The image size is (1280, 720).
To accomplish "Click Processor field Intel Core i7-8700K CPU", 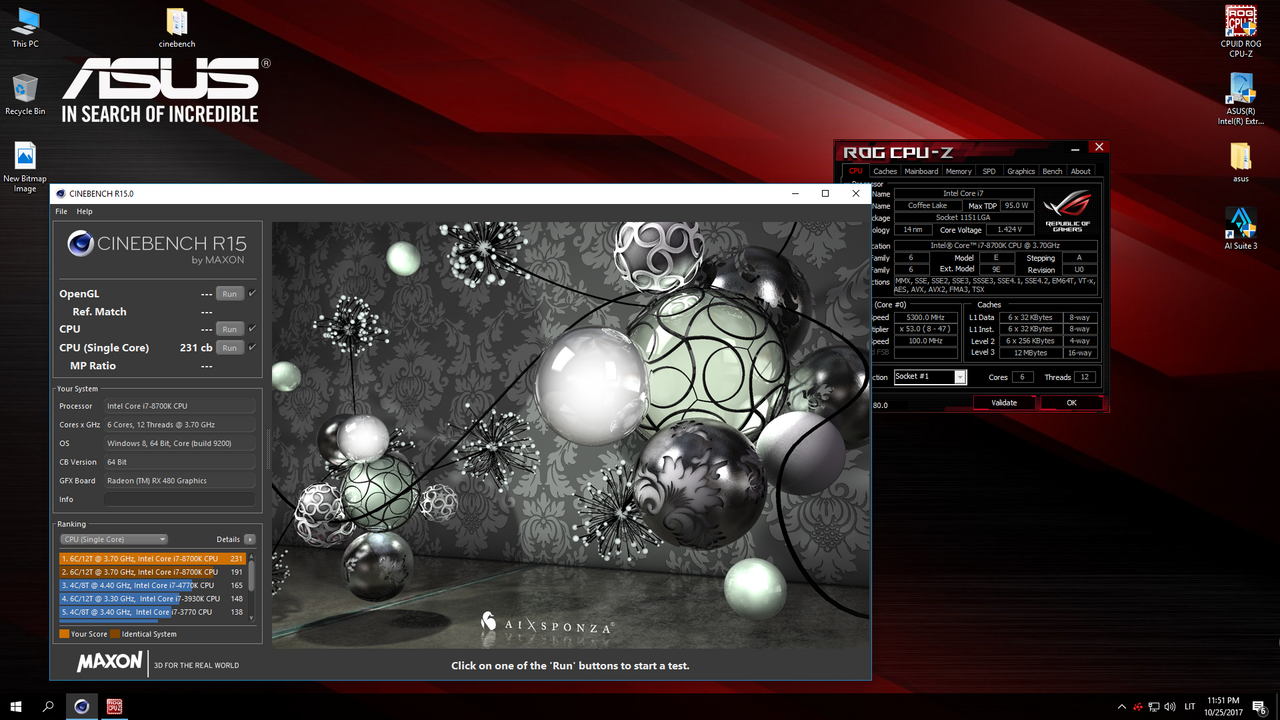I will tap(180, 406).
